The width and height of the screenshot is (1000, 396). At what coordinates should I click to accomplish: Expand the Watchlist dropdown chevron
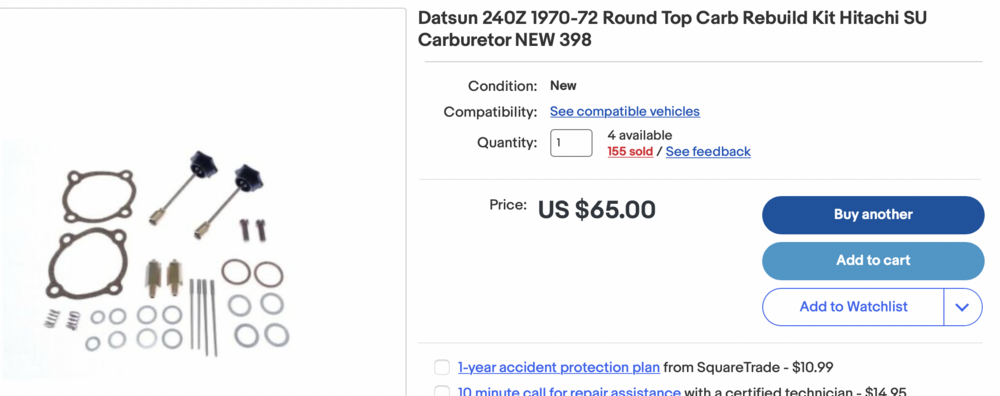coord(962,307)
